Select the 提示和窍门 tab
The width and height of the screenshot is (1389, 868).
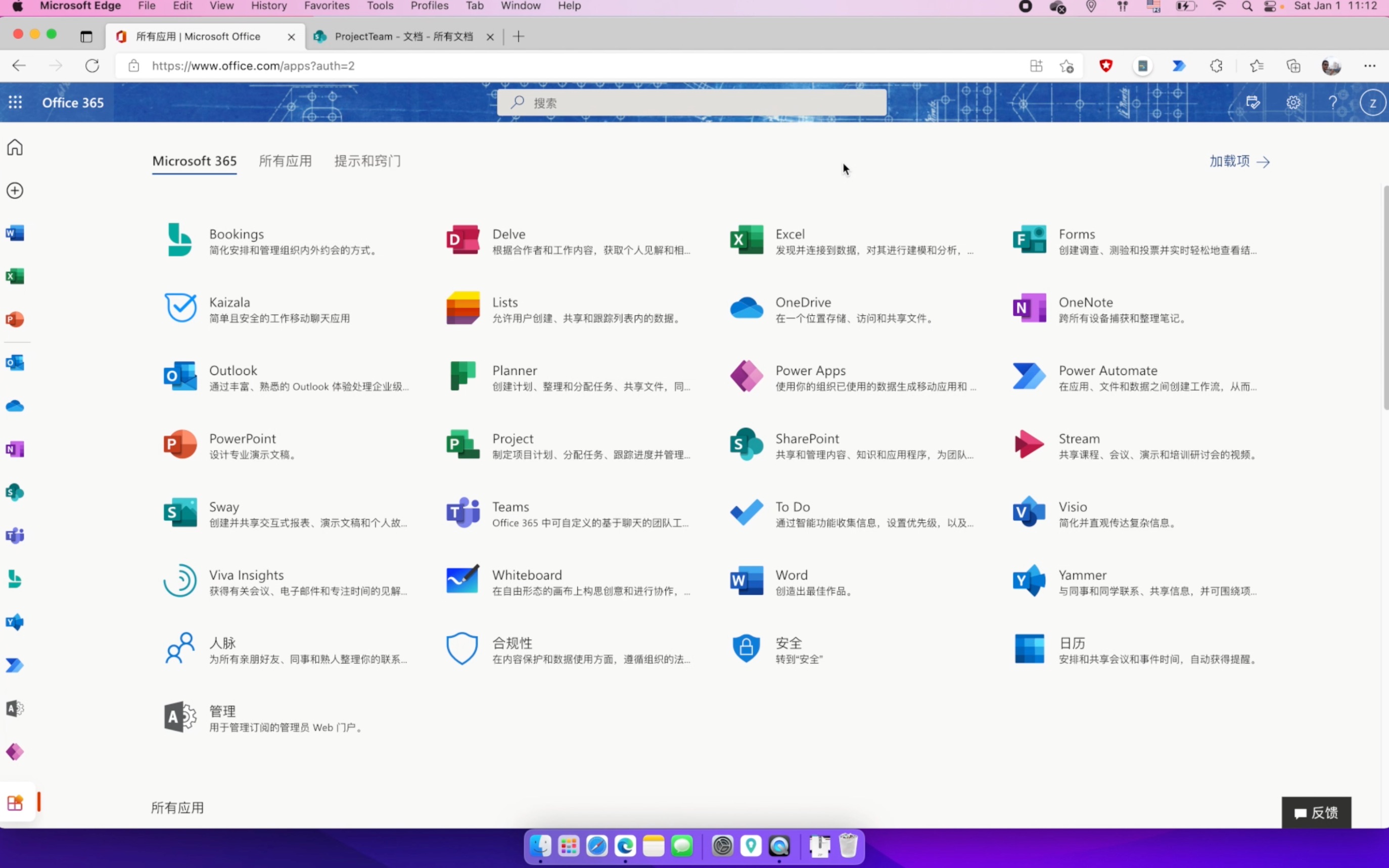pyautogui.click(x=367, y=161)
